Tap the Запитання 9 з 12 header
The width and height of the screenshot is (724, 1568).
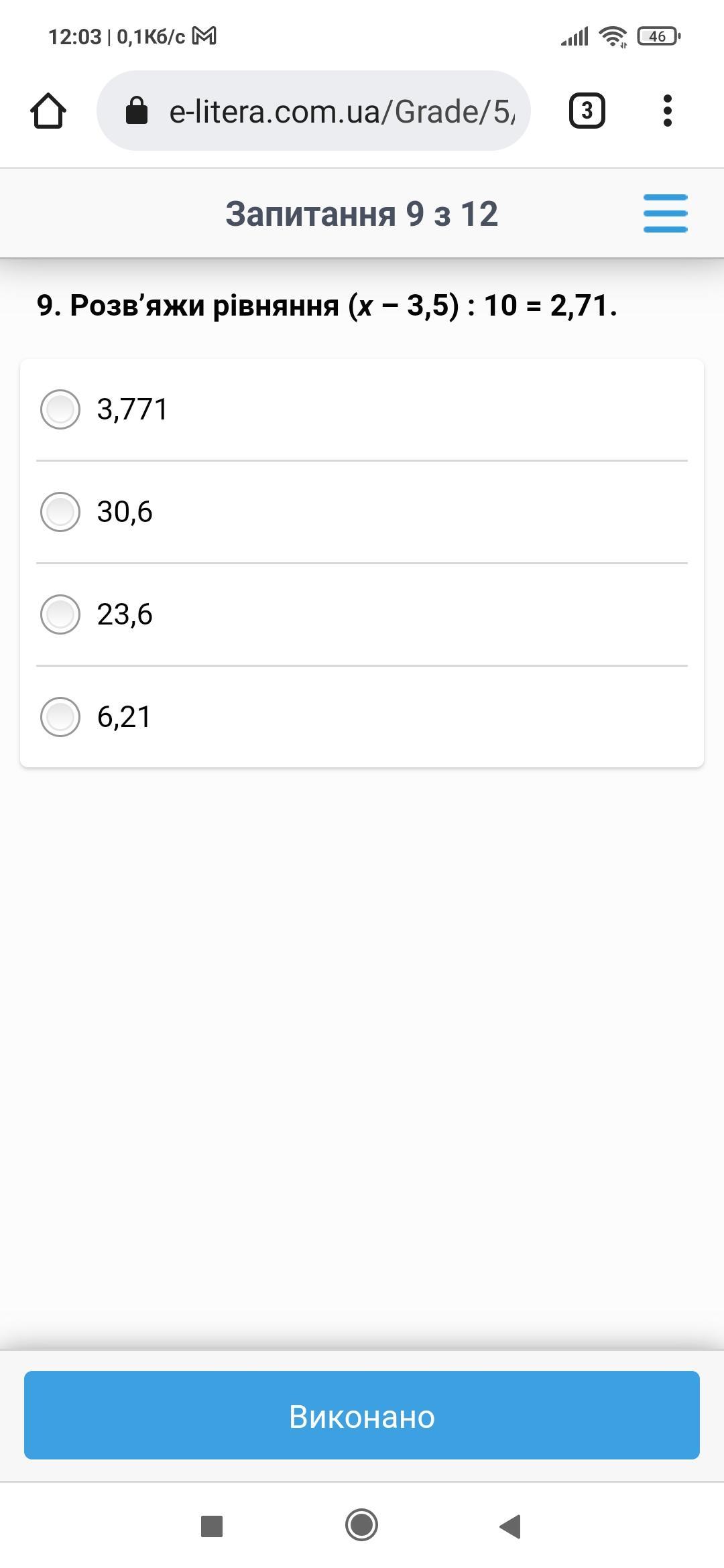point(361,214)
